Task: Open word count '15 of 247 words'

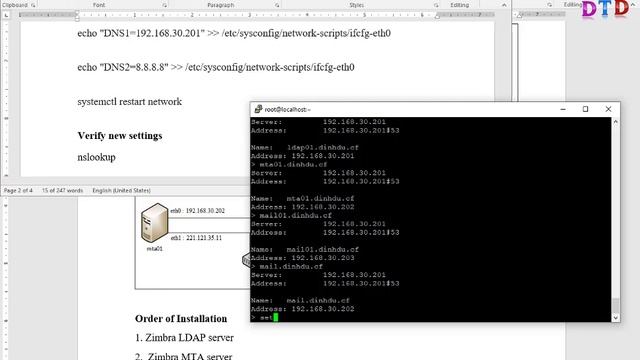Action: pyautogui.click(x=62, y=191)
